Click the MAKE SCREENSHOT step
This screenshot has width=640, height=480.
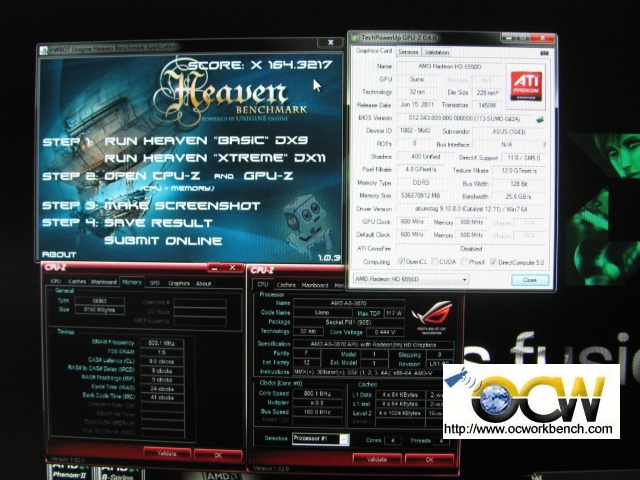(x=182, y=206)
